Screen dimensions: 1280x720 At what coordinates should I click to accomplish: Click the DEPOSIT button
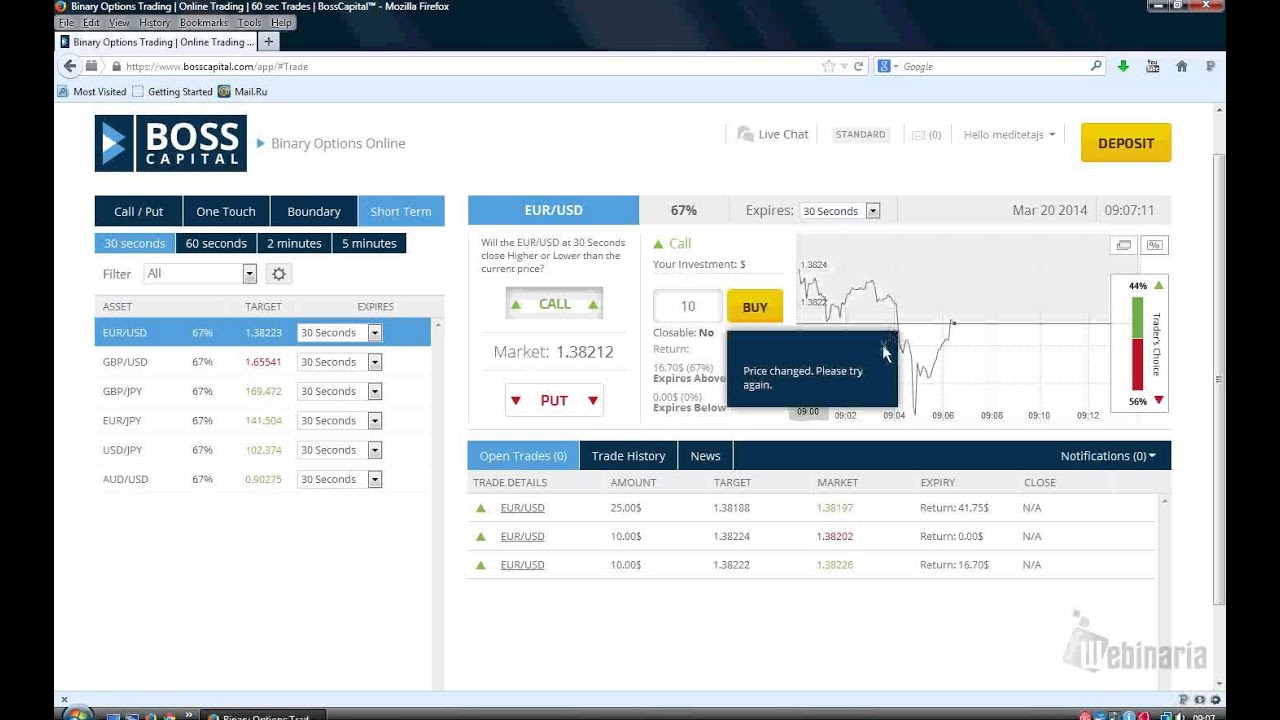pyautogui.click(x=1126, y=143)
